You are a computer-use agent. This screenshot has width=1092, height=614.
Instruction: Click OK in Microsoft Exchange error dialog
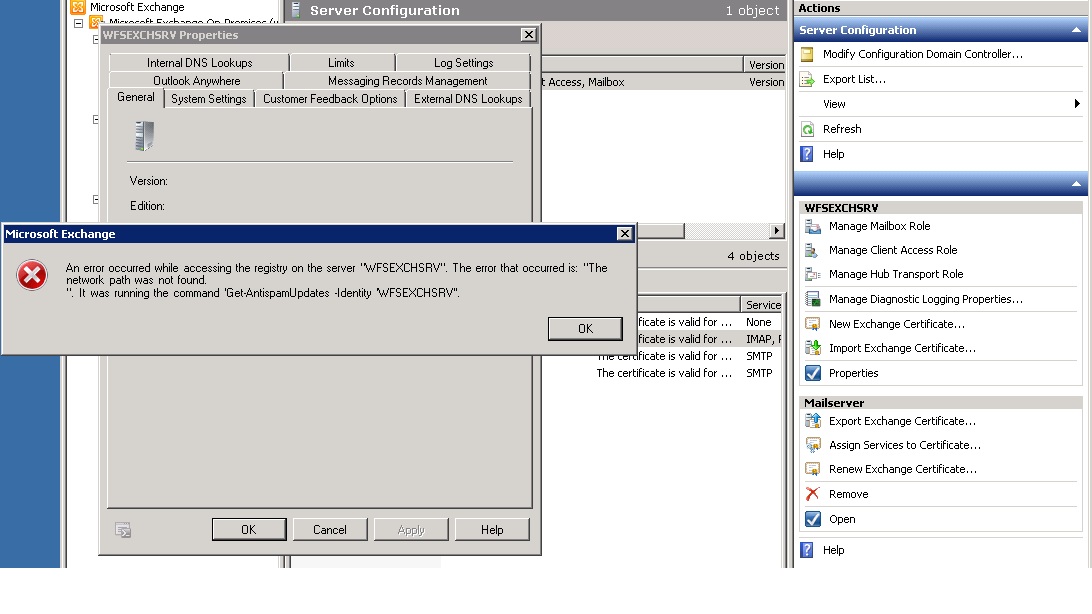(x=585, y=329)
